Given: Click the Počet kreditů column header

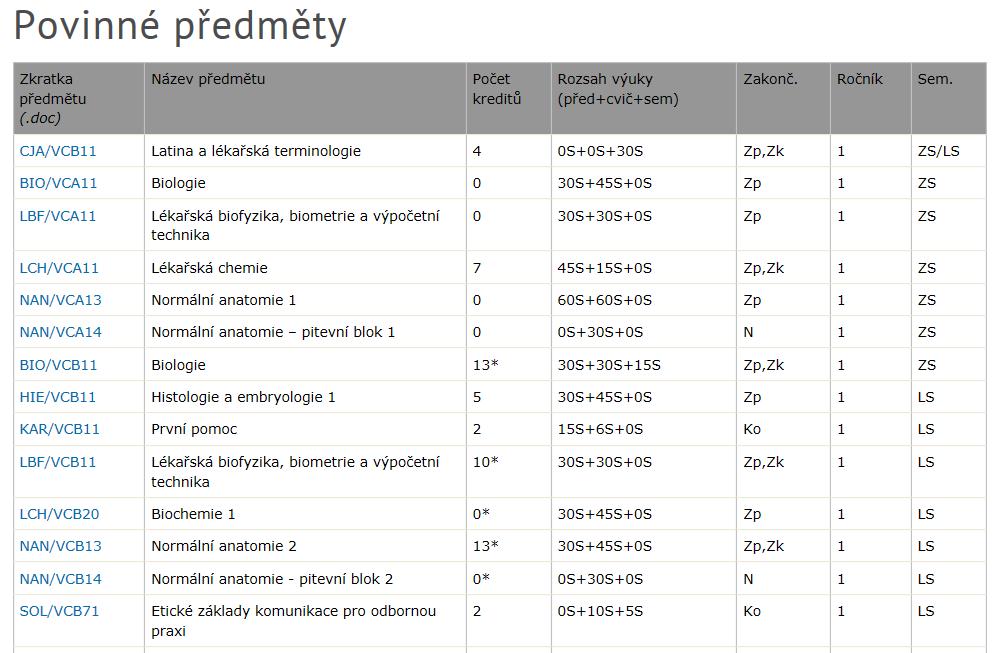Looking at the screenshot, I should click(497, 89).
